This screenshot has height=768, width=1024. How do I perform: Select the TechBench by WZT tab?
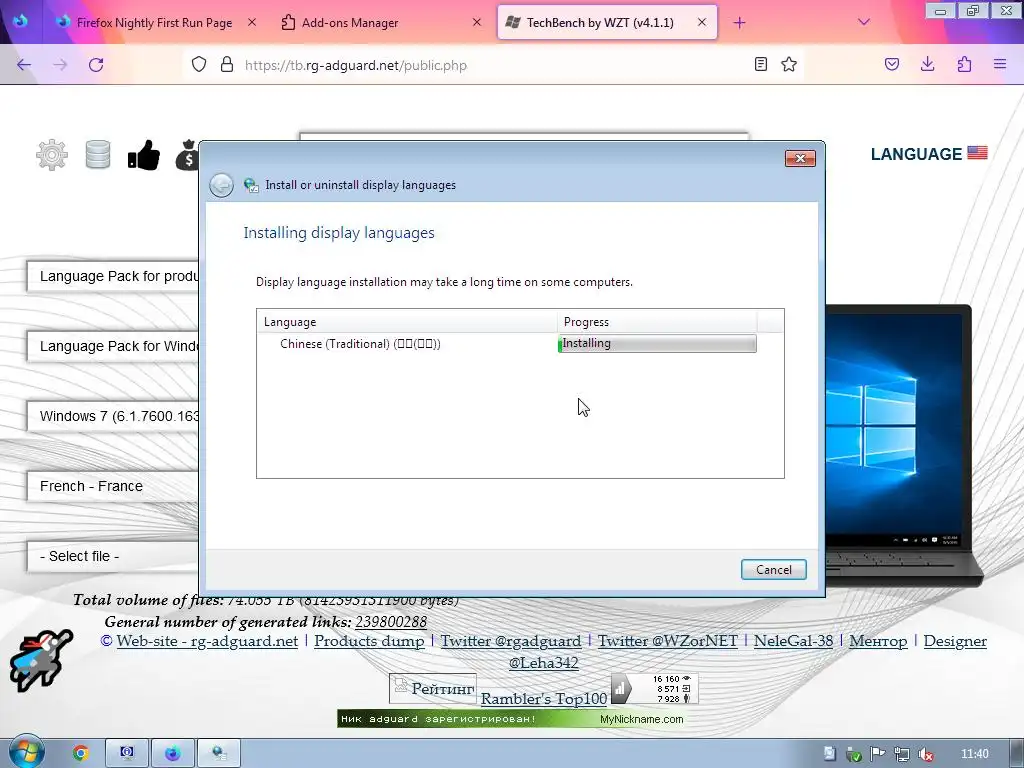tap(600, 22)
